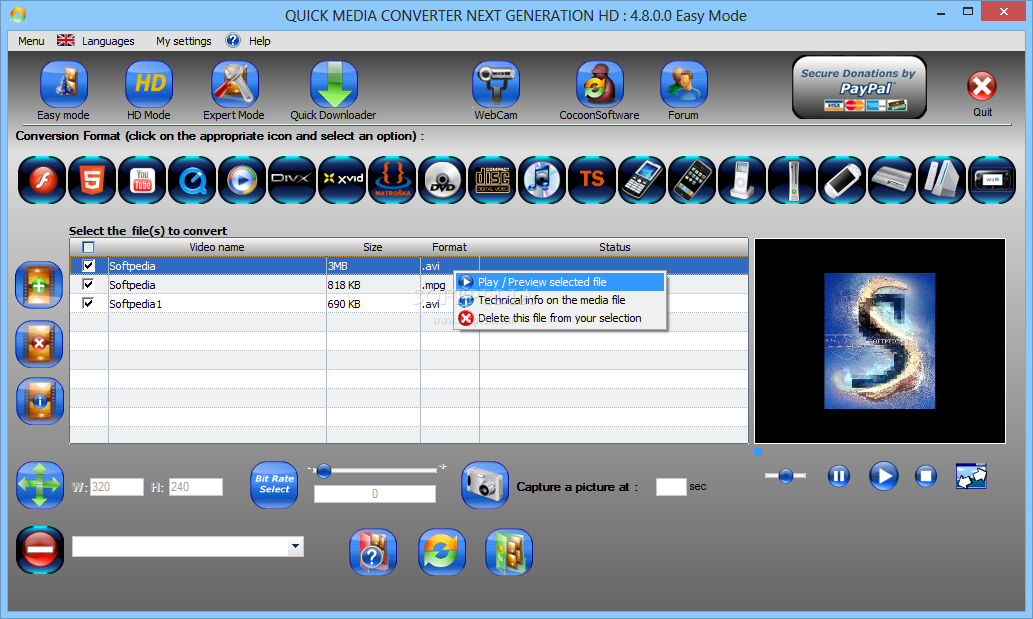
Task: Select the Flash conversion format
Action: click(42, 180)
